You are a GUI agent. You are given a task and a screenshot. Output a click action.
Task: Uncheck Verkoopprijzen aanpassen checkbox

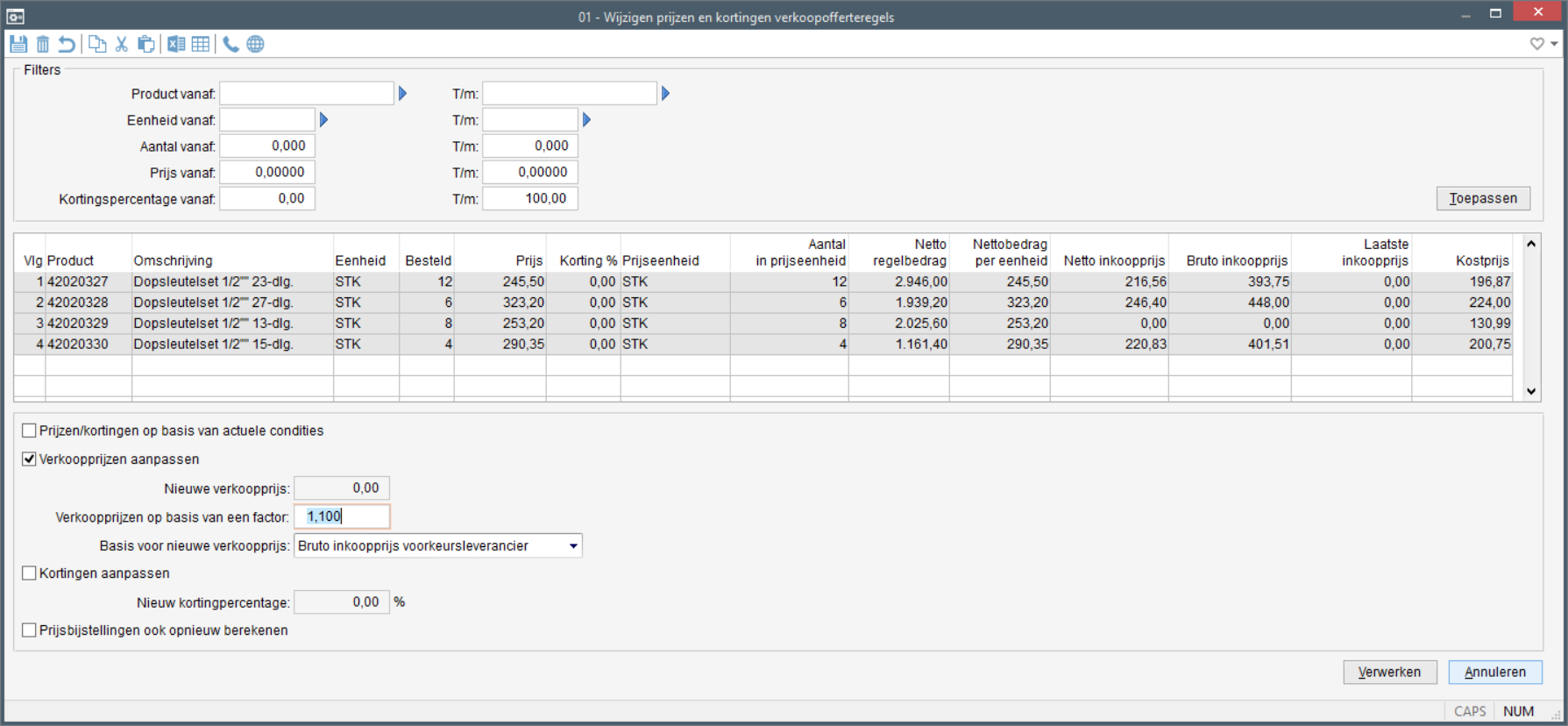pyautogui.click(x=30, y=459)
